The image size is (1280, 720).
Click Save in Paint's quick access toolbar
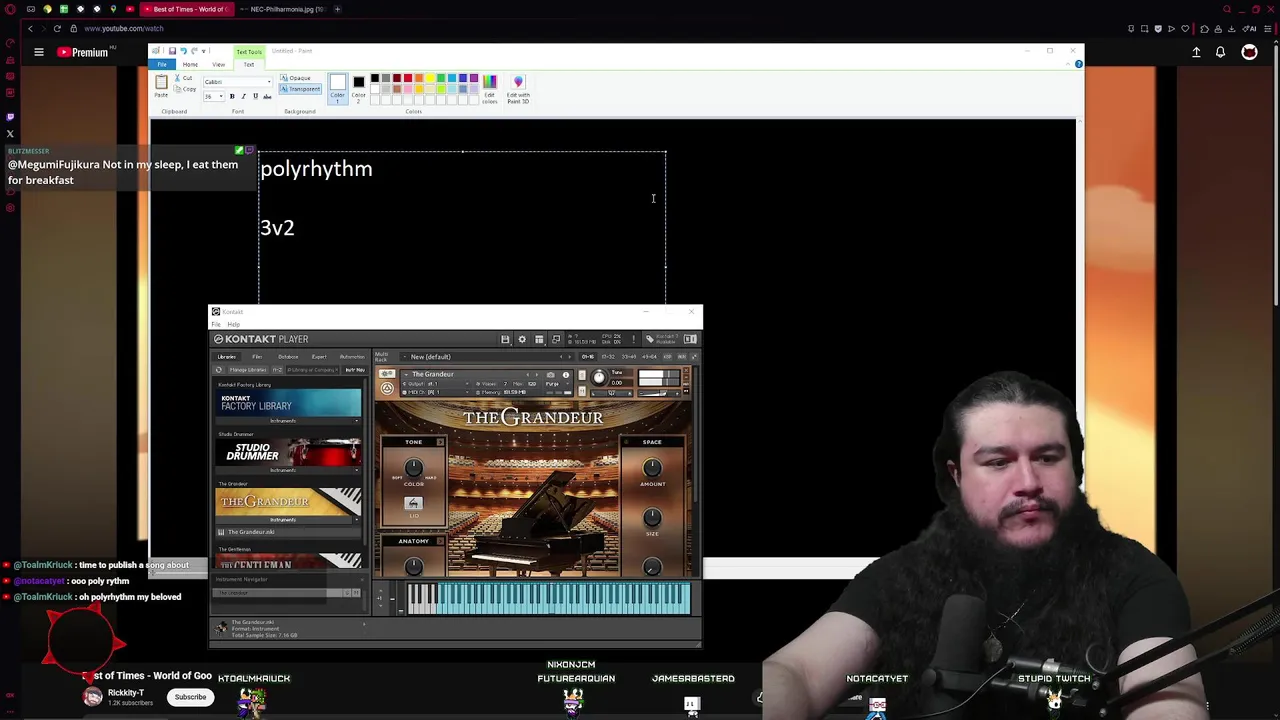click(x=172, y=51)
